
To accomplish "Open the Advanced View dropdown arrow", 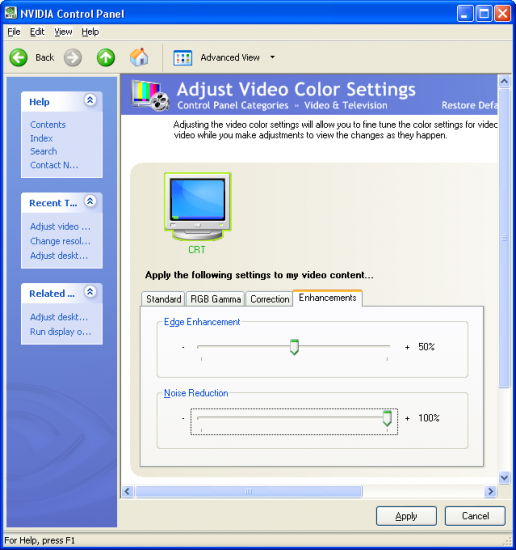I will 273,57.
